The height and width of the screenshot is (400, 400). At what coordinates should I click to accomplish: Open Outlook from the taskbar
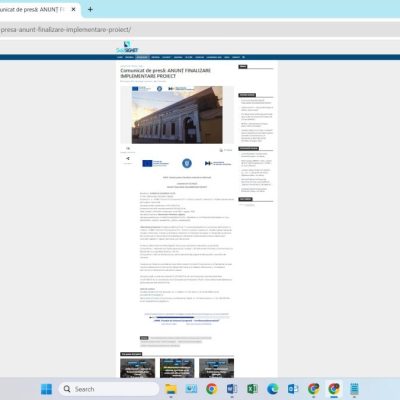pyautogui.click(x=293, y=389)
